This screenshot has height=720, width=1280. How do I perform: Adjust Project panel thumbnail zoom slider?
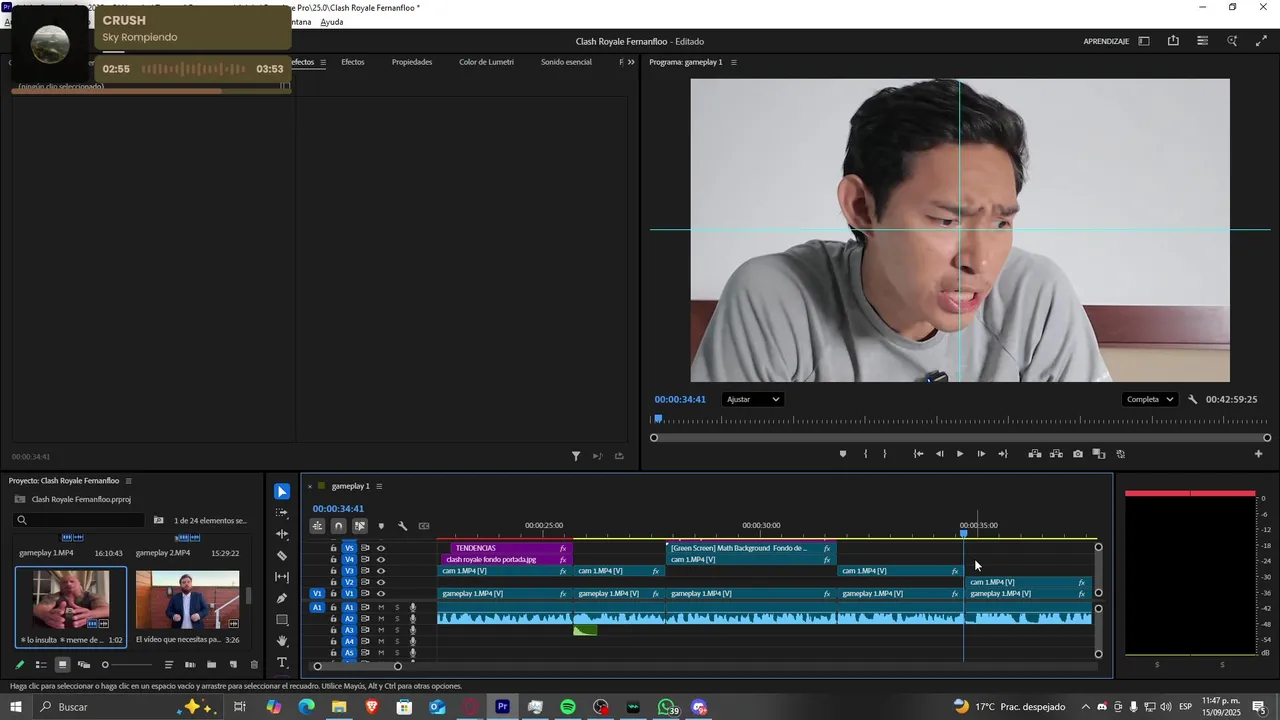pos(105,665)
